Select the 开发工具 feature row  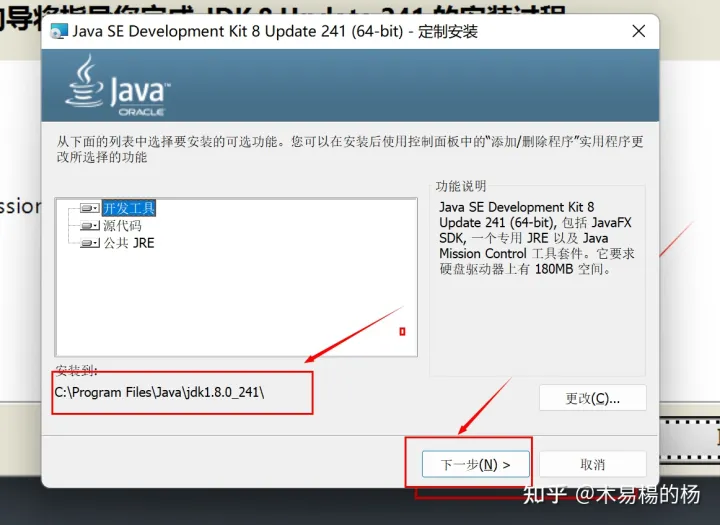pos(129,208)
